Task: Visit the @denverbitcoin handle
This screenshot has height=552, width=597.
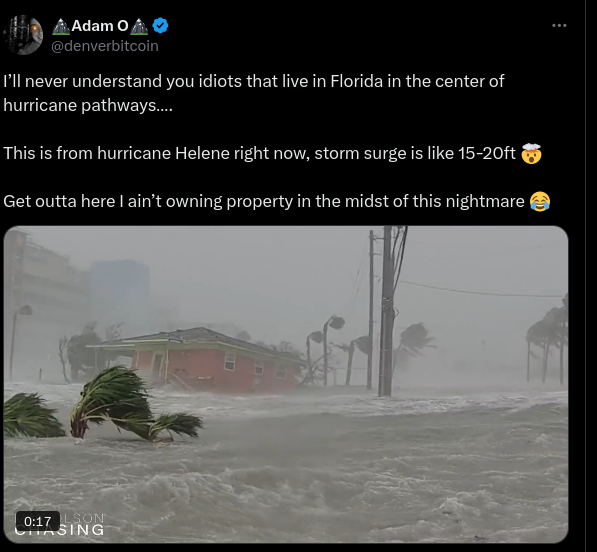Action: pos(105,46)
